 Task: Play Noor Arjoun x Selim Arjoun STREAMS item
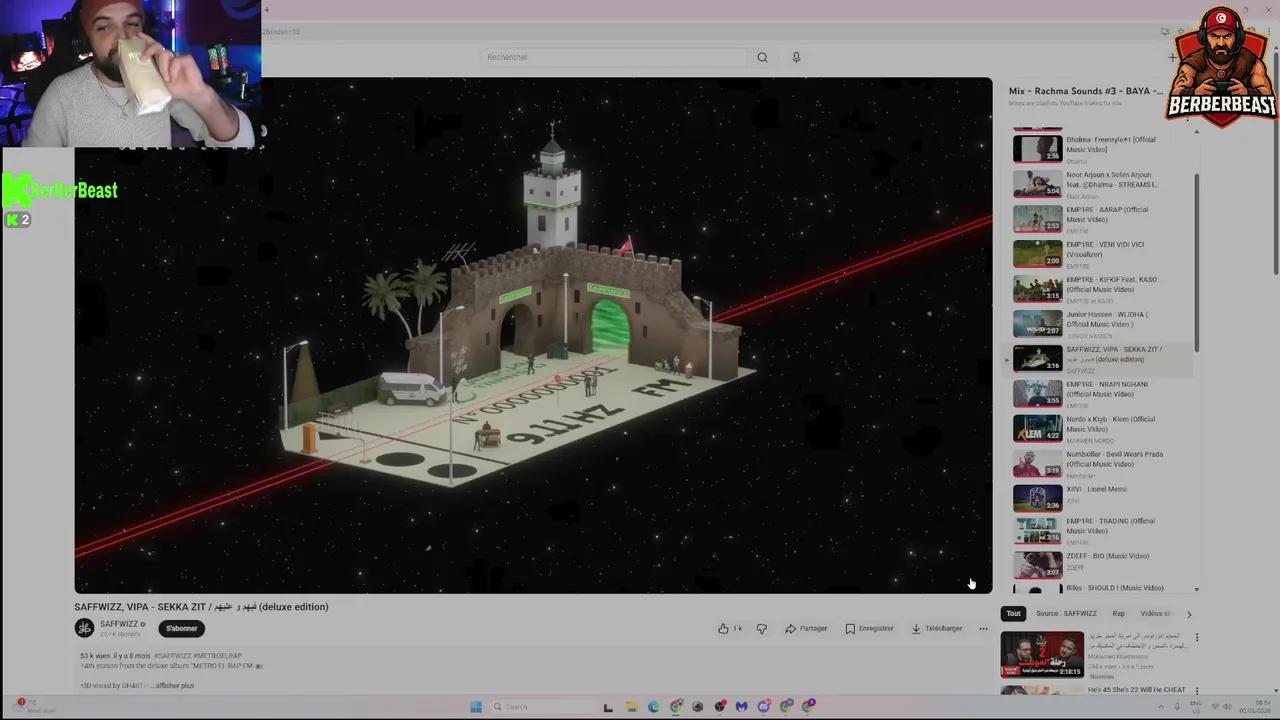(x=1100, y=184)
